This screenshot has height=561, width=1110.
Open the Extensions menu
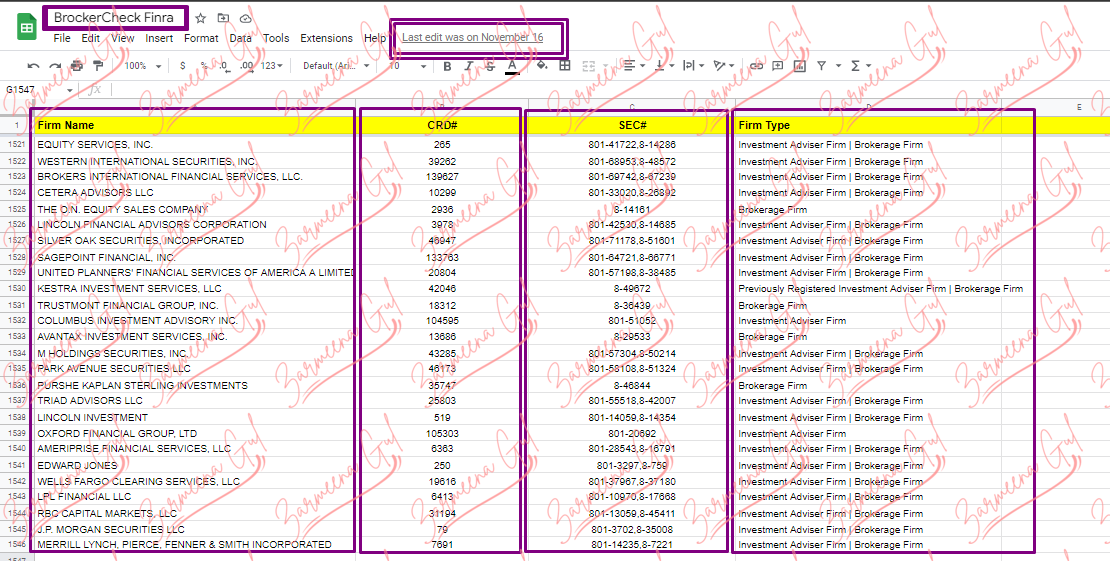point(326,38)
